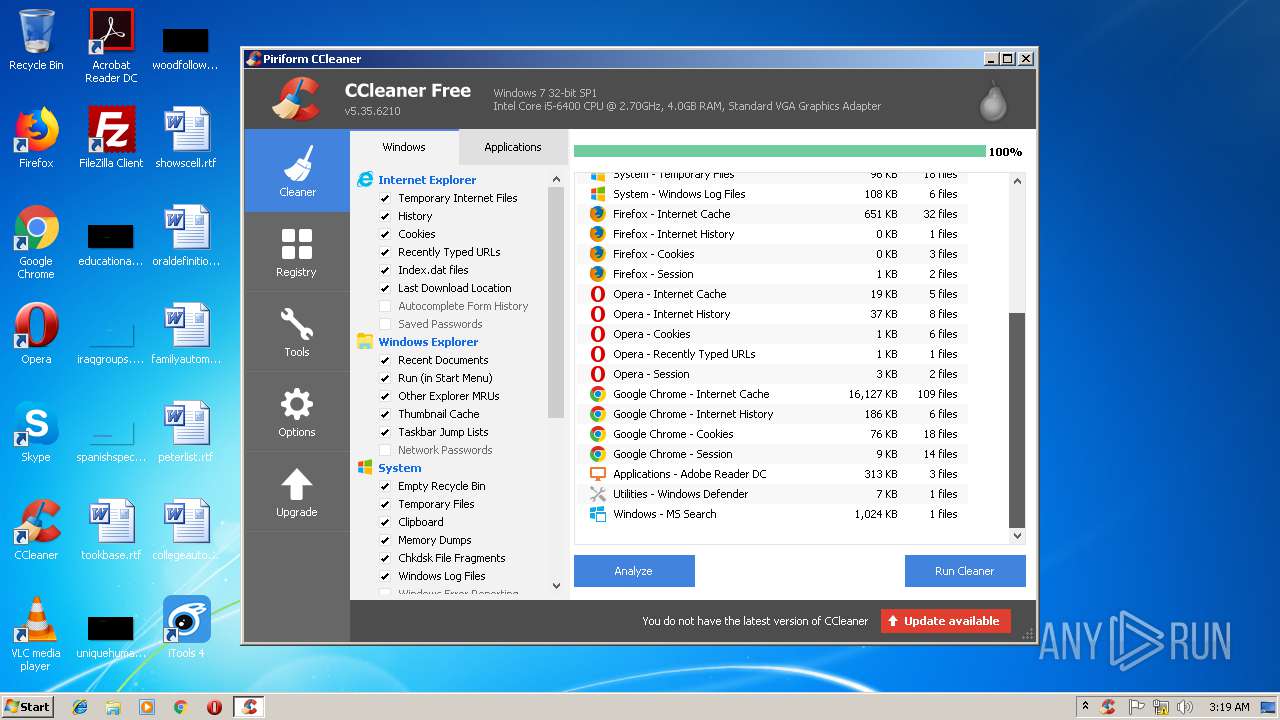Switch to the Windows tab
Screen dimensions: 1280x720
(x=404, y=147)
